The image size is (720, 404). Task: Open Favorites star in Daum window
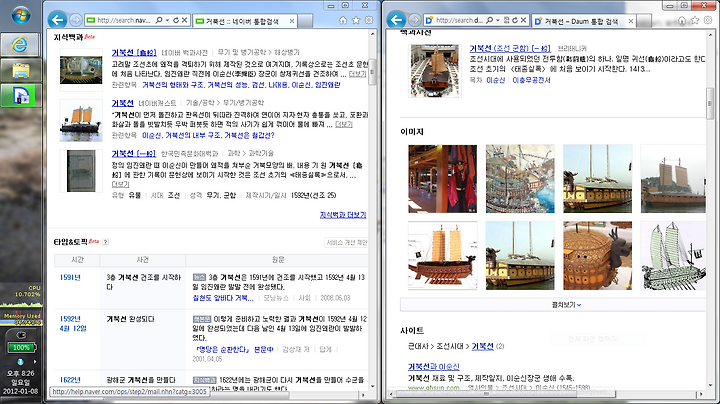pos(695,20)
